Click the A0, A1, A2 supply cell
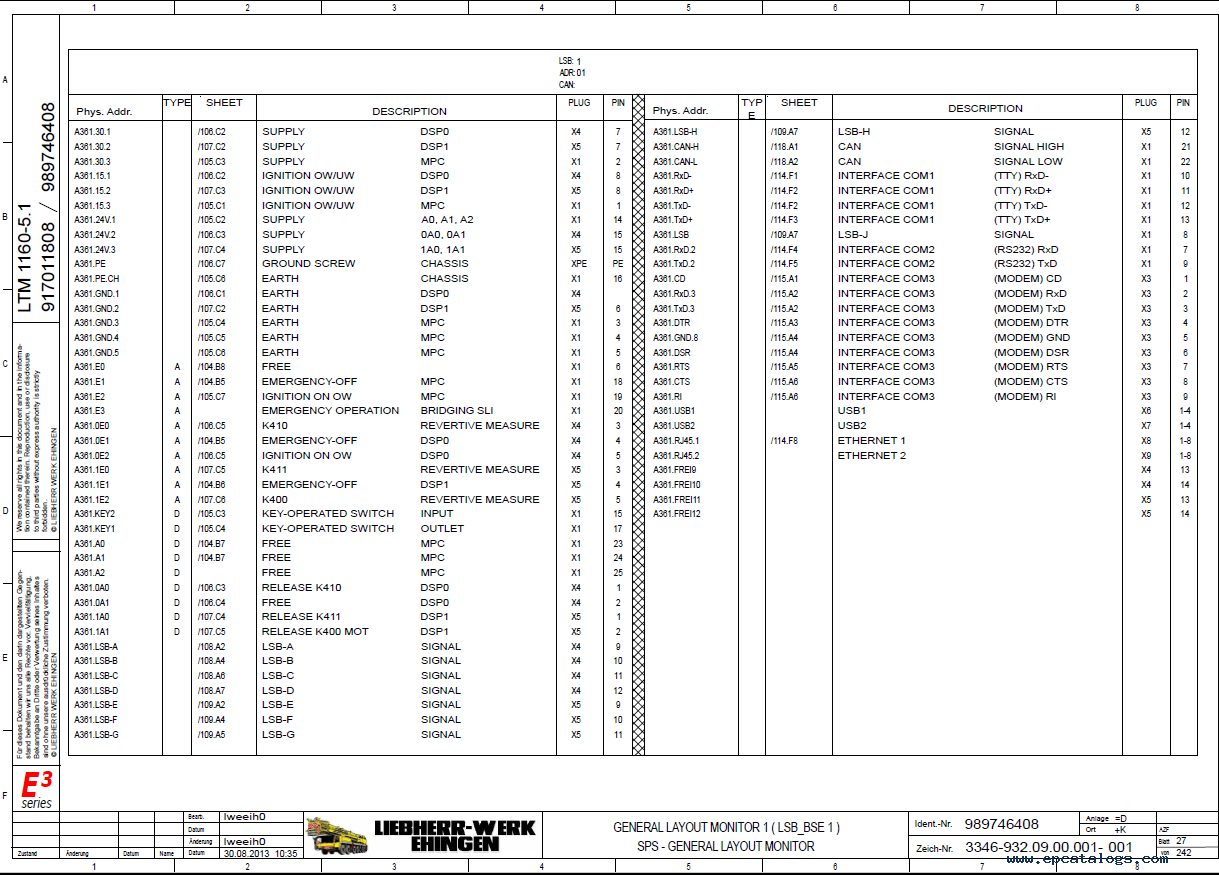 click(x=446, y=220)
